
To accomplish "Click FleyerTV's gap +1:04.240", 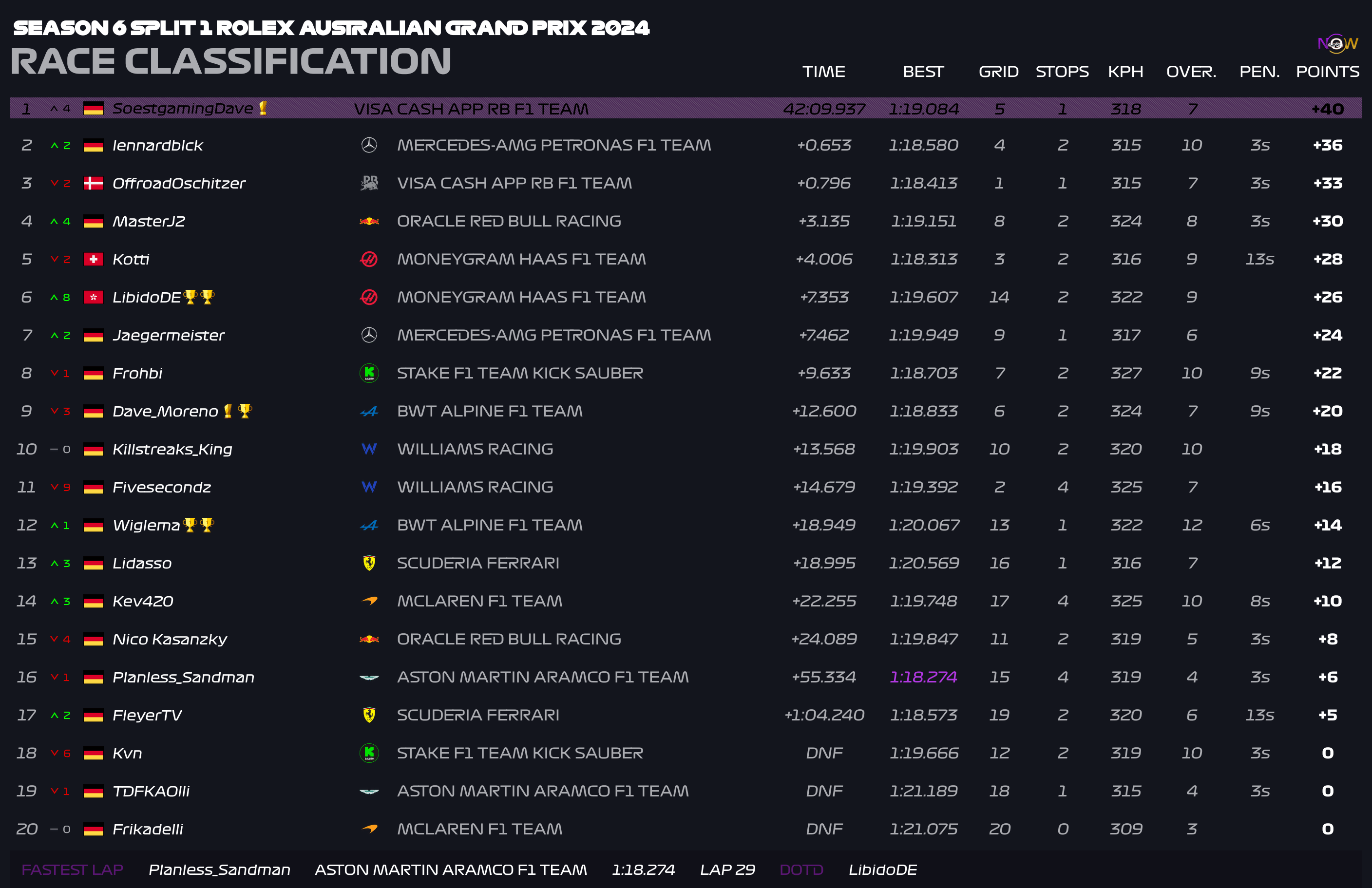I will pos(824,715).
